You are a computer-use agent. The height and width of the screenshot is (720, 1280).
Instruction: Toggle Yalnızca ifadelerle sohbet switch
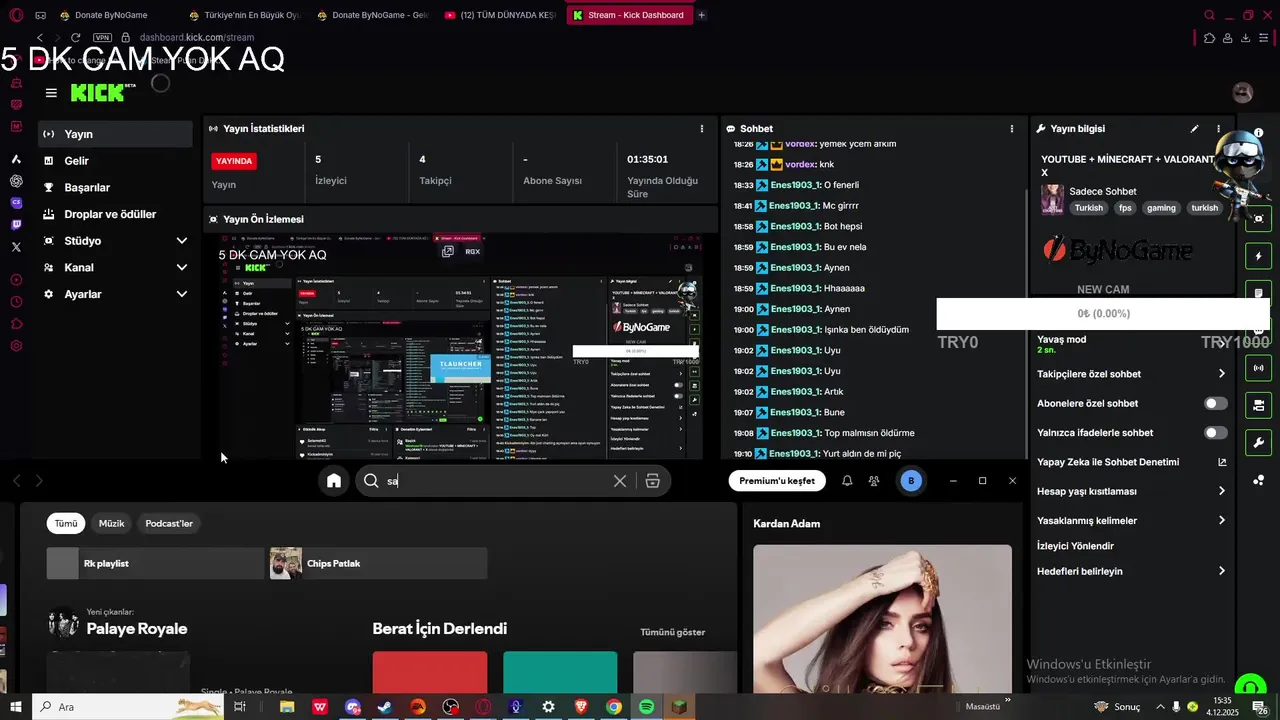point(1215,433)
